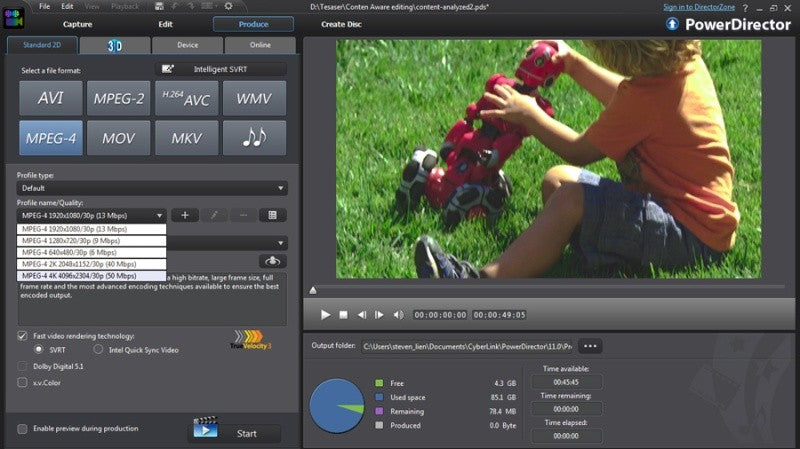Select the MKV file format
The height and width of the screenshot is (449, 800).
click(186, 138)
